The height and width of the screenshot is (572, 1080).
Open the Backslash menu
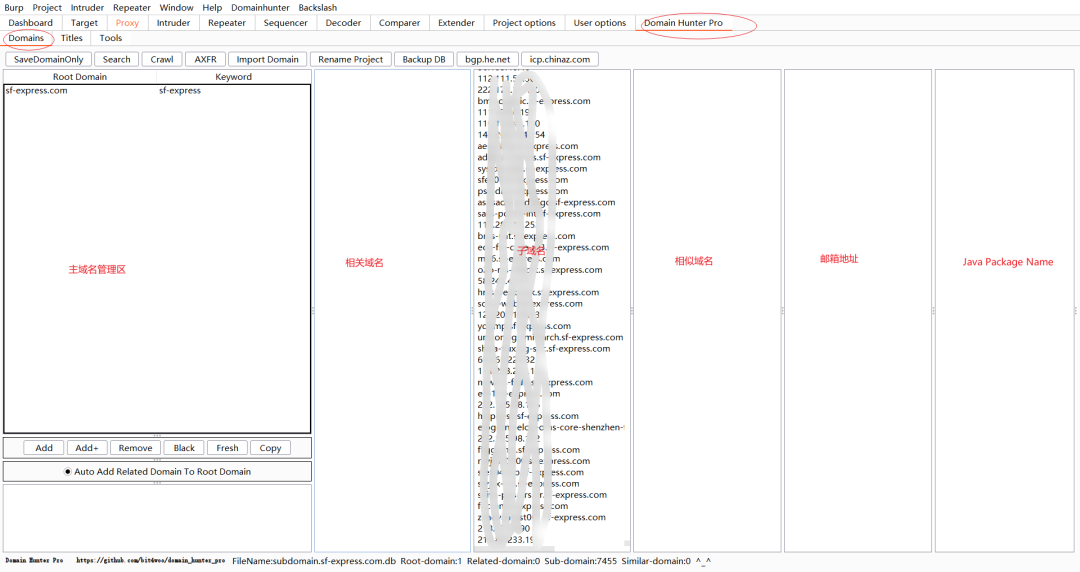pos(318,8)
